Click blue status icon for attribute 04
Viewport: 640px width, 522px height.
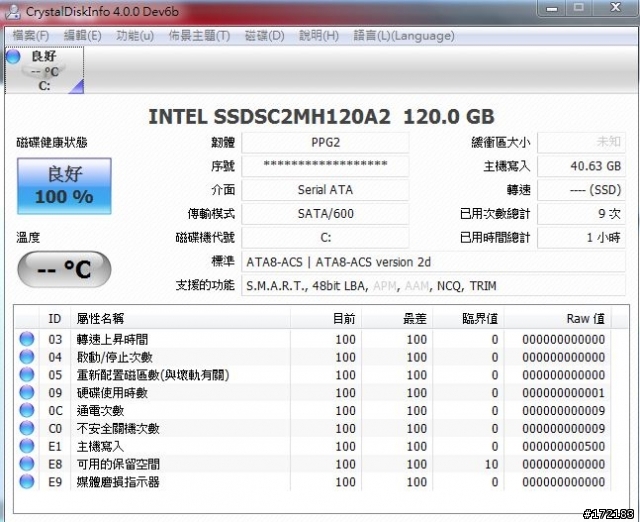(x=27, y=357)
